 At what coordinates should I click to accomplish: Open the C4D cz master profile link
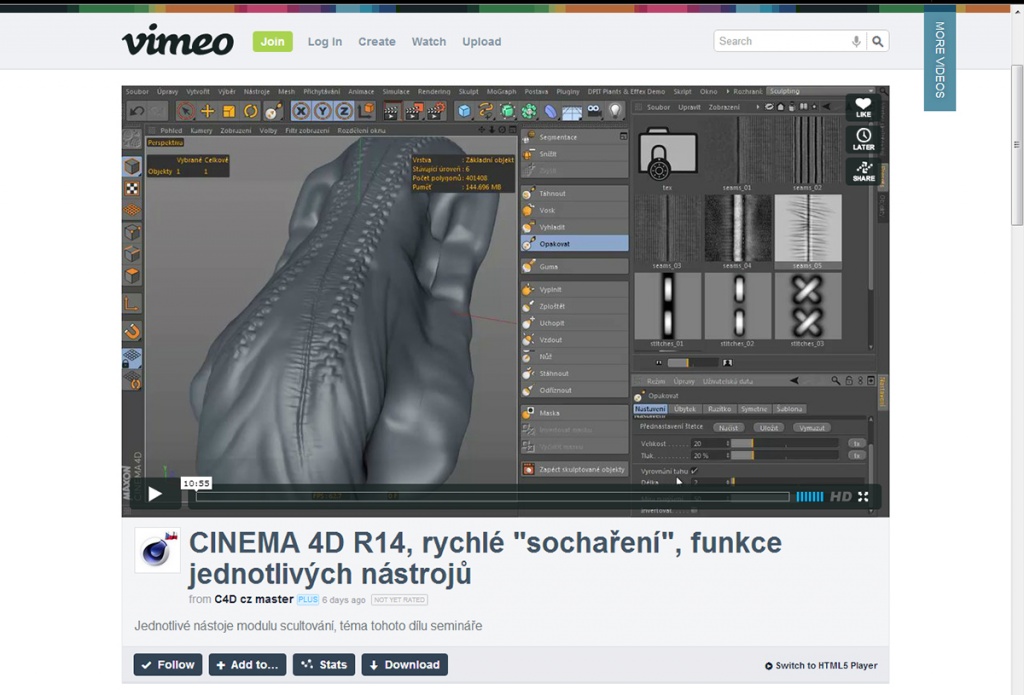pyautogui.click(x=254, y=599)
